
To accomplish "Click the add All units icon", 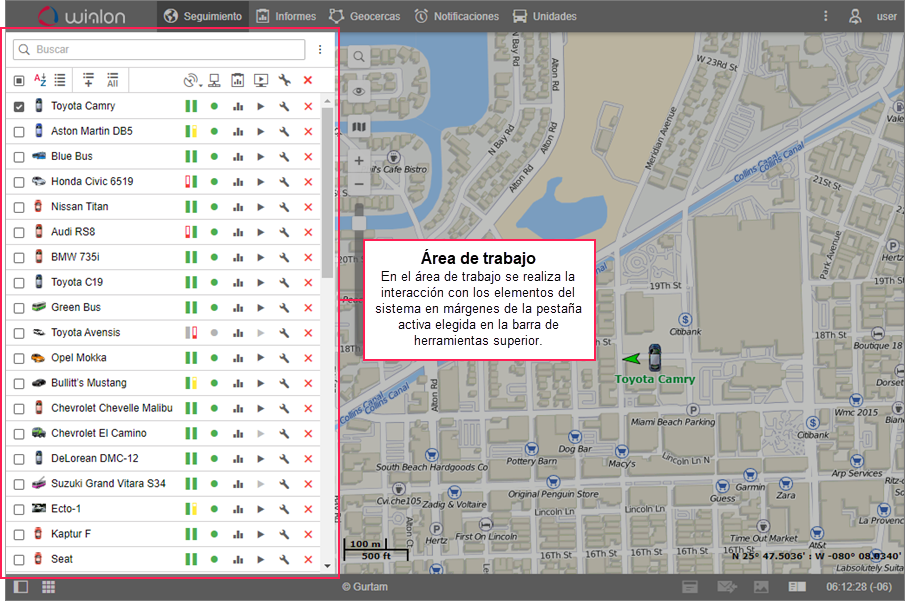I will (x=113, y=80).
